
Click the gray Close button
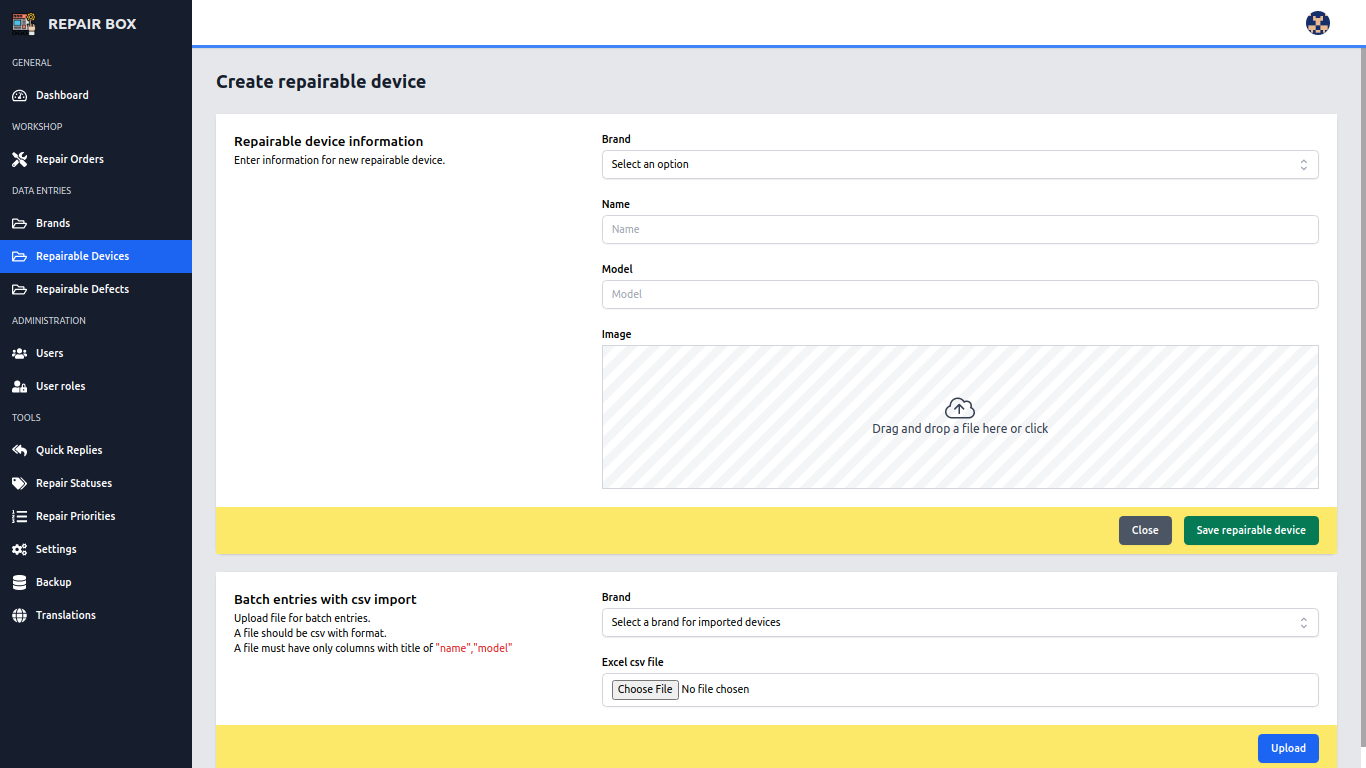pos(1144,530)
